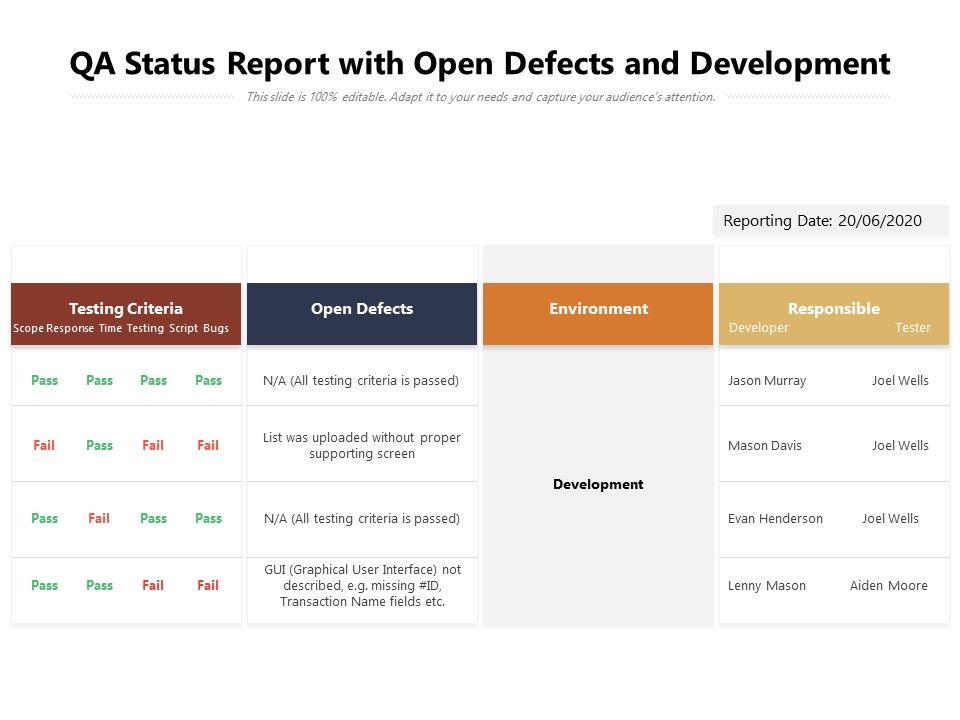Screen dimensions: 960x720
Task: Click defect 'List was uploaded without proper supporting screen'
Action: pyautogui.click(x=362, y=445)
